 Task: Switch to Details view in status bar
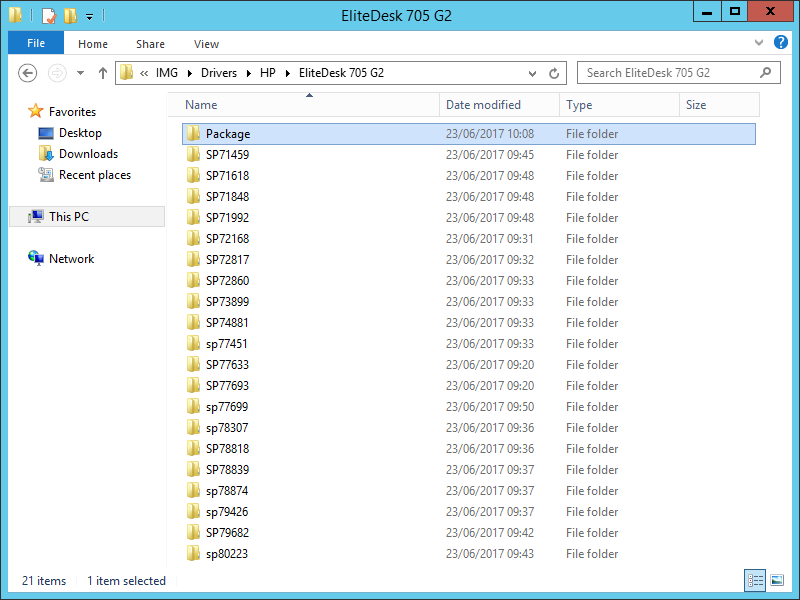pyautogui.click(x=755, y=580)
